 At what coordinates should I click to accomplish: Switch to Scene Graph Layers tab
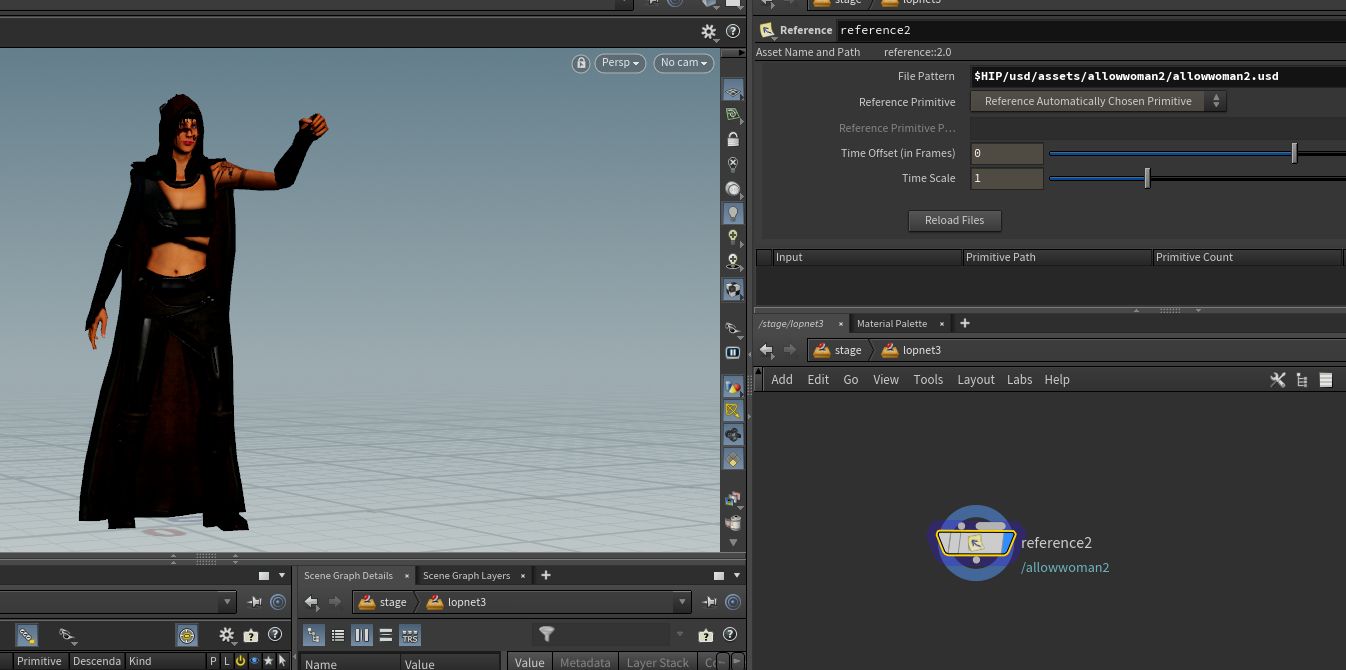(466, 576)
